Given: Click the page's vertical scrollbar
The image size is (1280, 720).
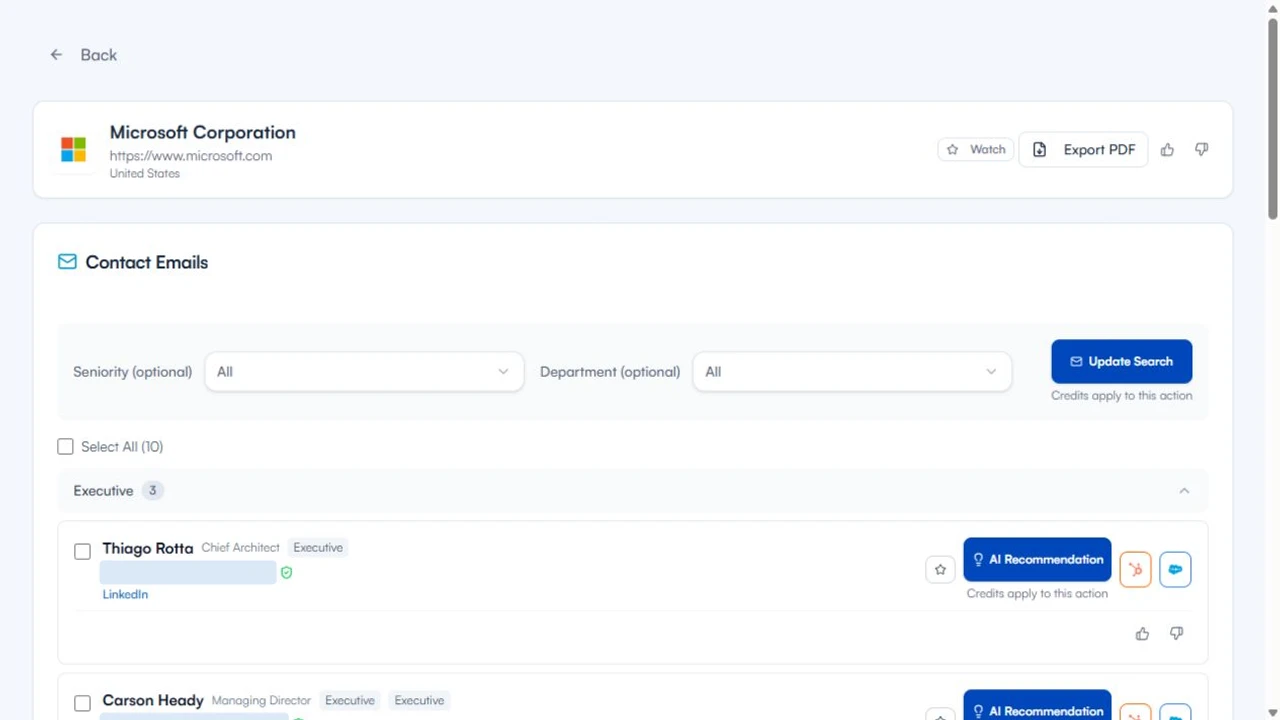Looking at the screenshot, I should coord(1272,117).
